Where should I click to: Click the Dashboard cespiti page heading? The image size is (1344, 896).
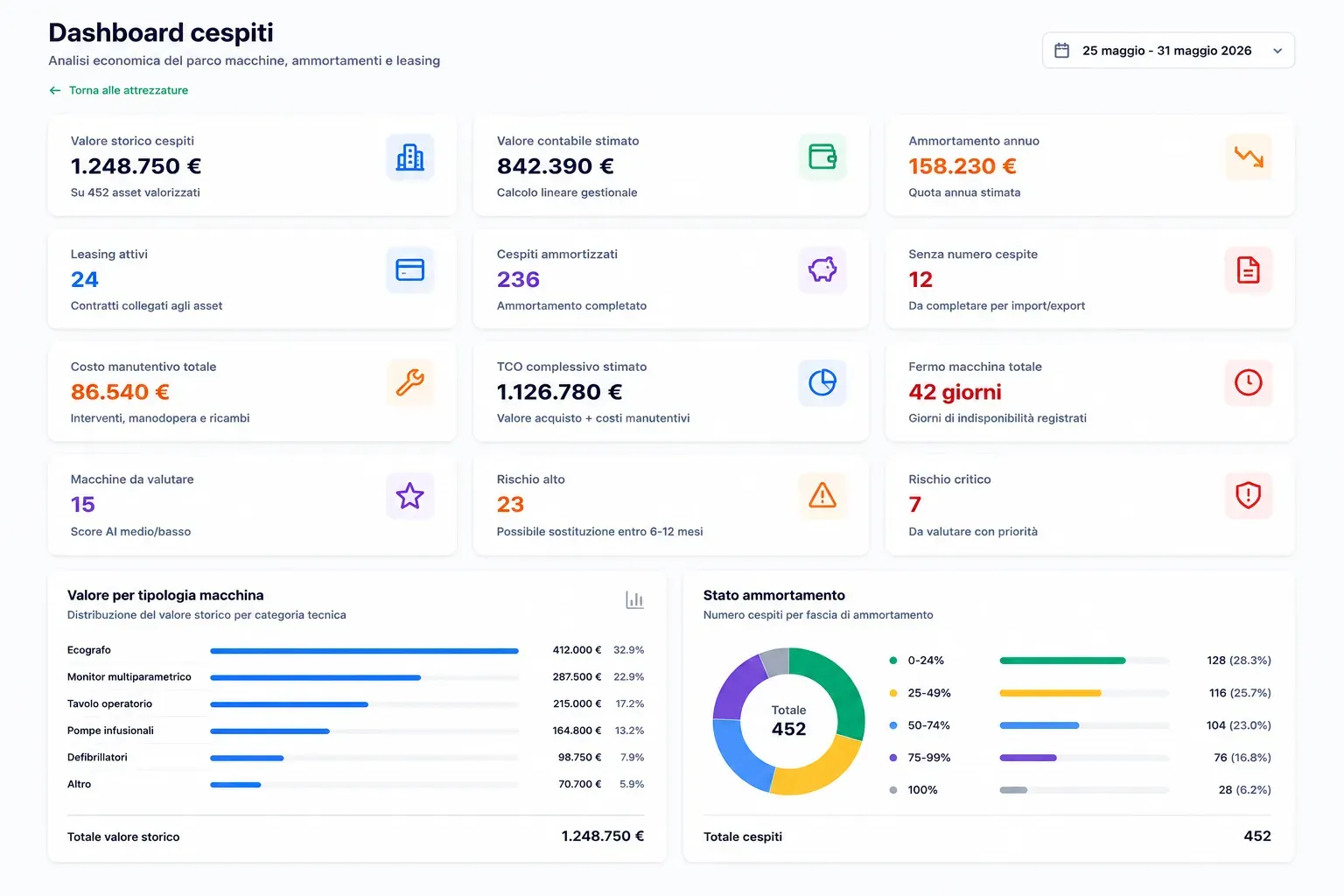pos(161,33)
